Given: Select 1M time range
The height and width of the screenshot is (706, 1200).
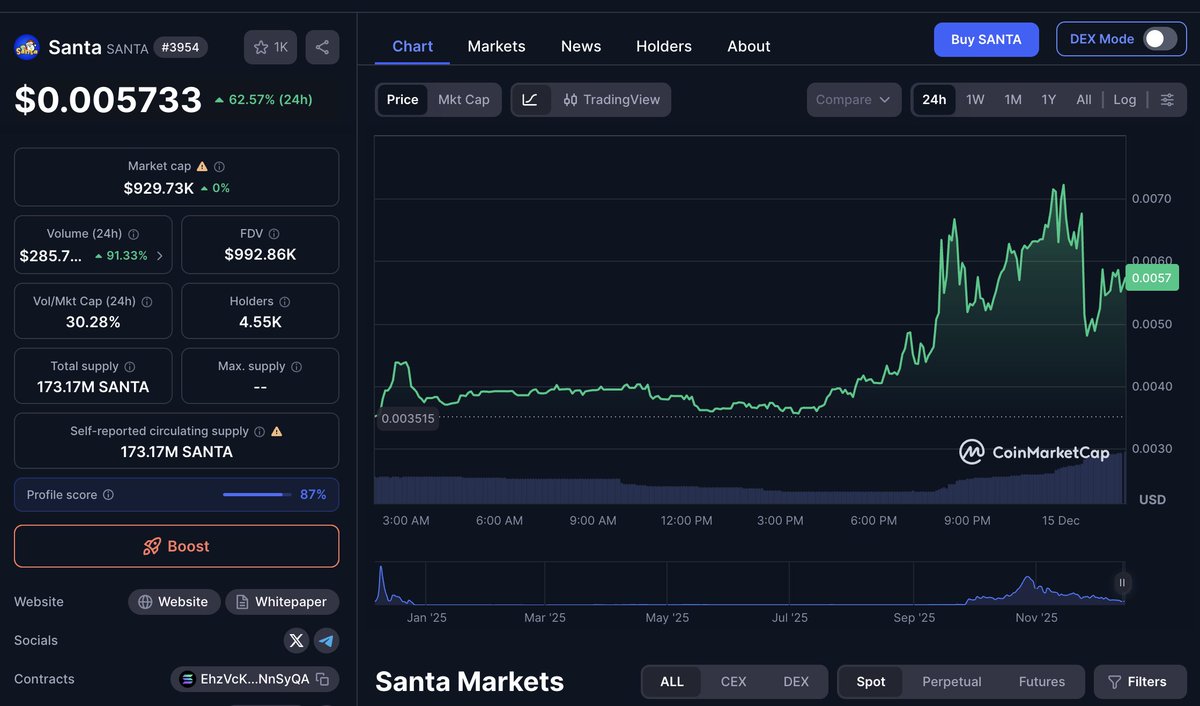Looking at the screenshot, I should pyautogui.click(x=1013, y=99).
